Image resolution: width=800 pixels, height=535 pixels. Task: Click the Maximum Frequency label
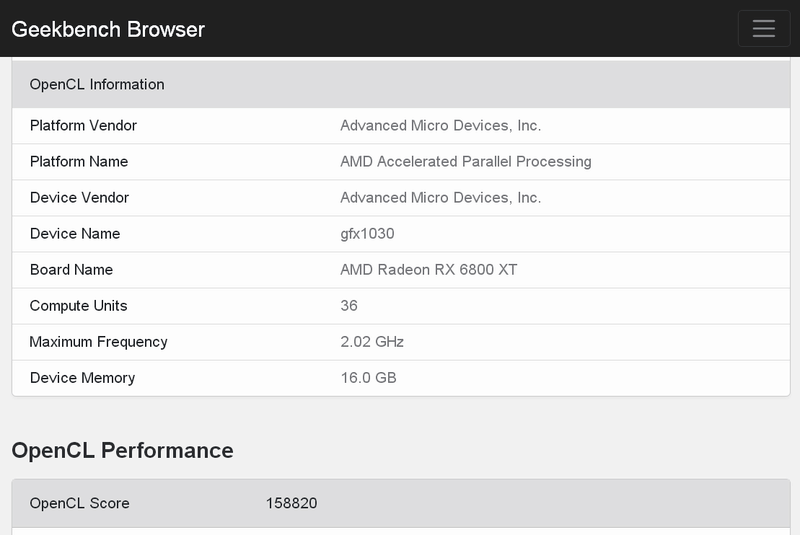[98, 342]
